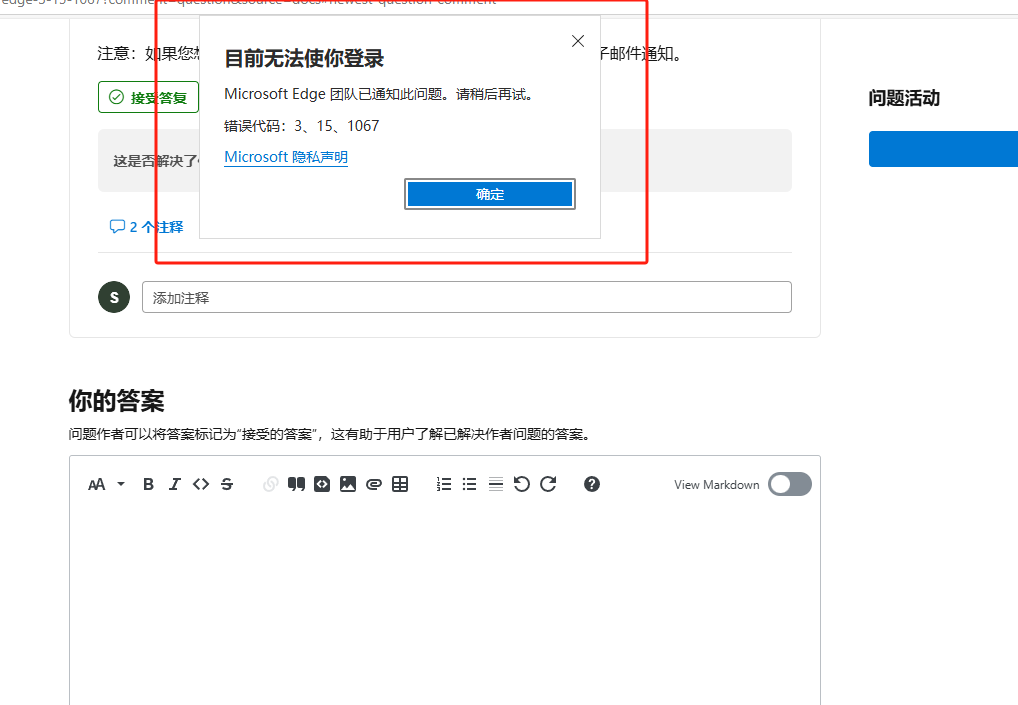Viewport: 1018px width, 705px height.
Task: Insert a table in the editor
Action: (400, 484)
